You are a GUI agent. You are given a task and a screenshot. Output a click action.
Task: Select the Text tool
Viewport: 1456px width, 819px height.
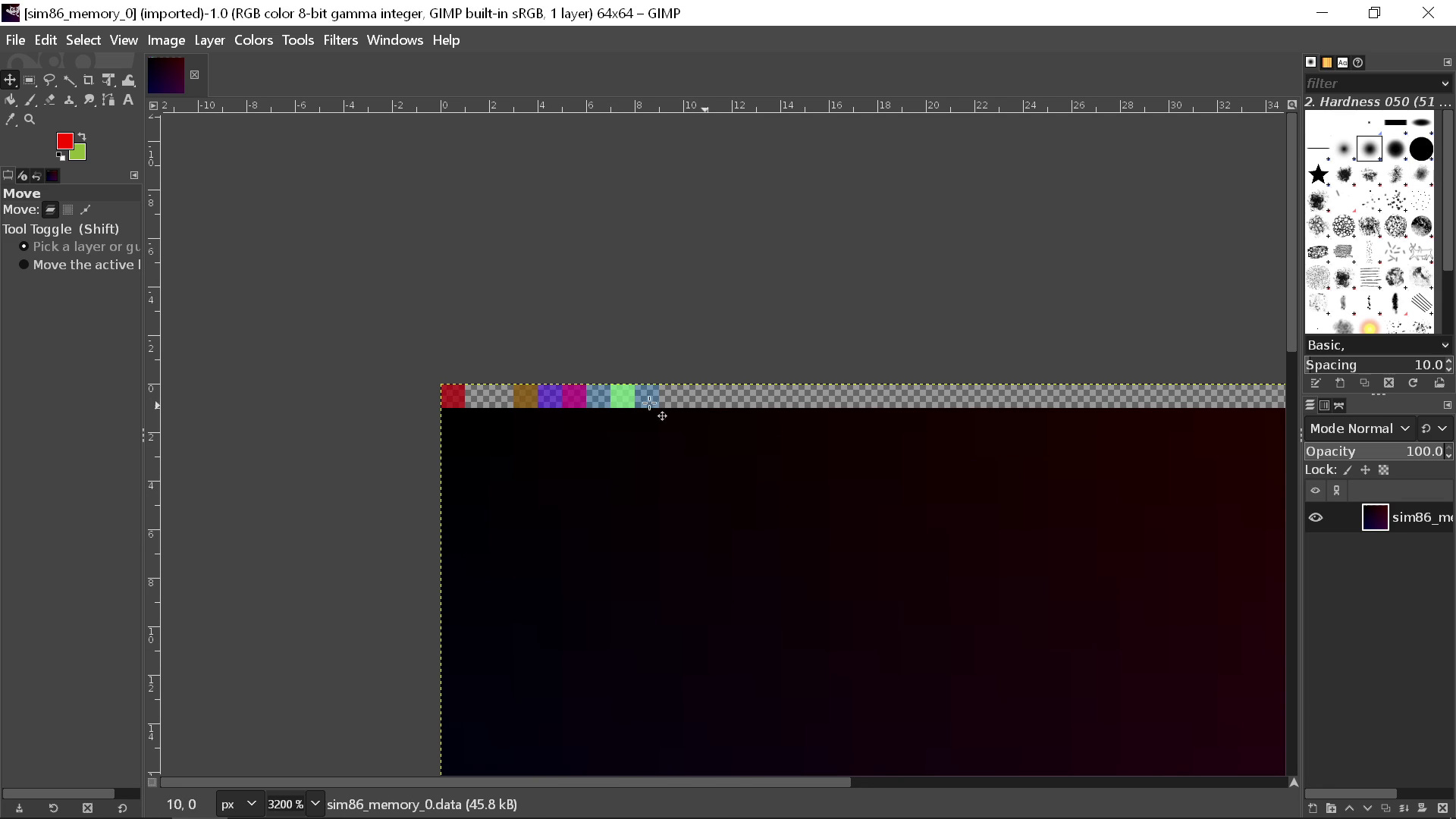pyautogui.click(x=127, y=99)
